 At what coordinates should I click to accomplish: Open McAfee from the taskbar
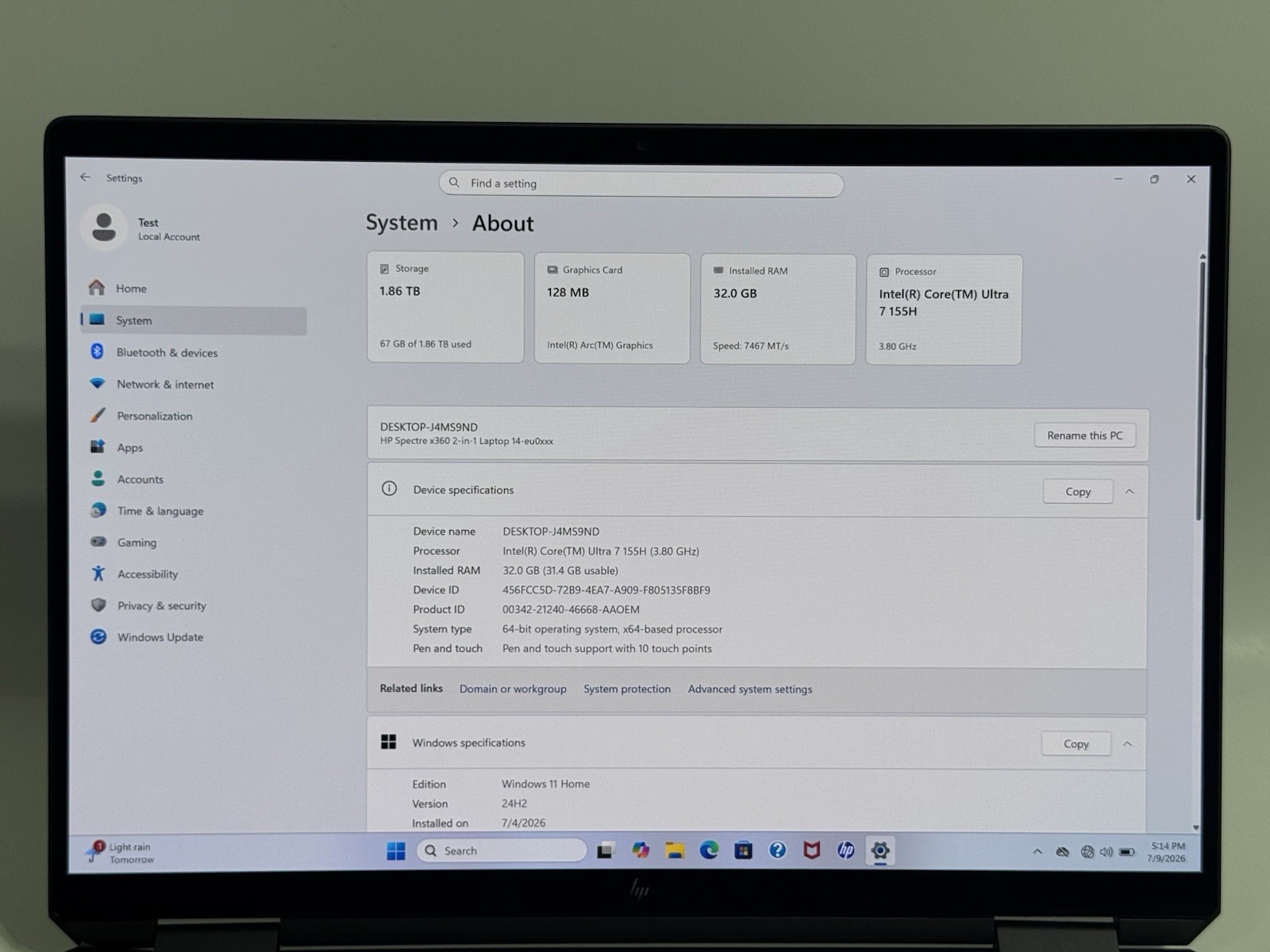point(811,850)
